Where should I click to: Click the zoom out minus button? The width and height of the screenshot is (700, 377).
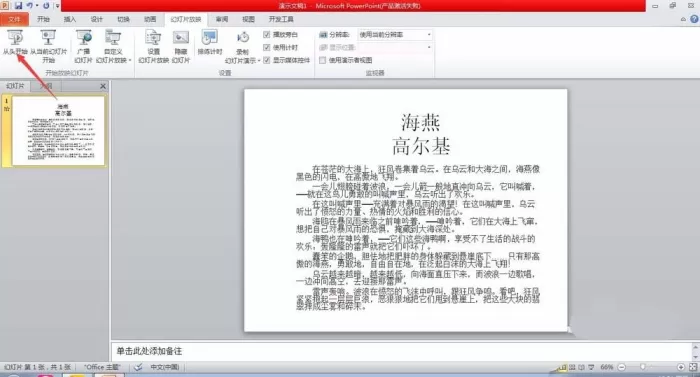pos(621,367)
